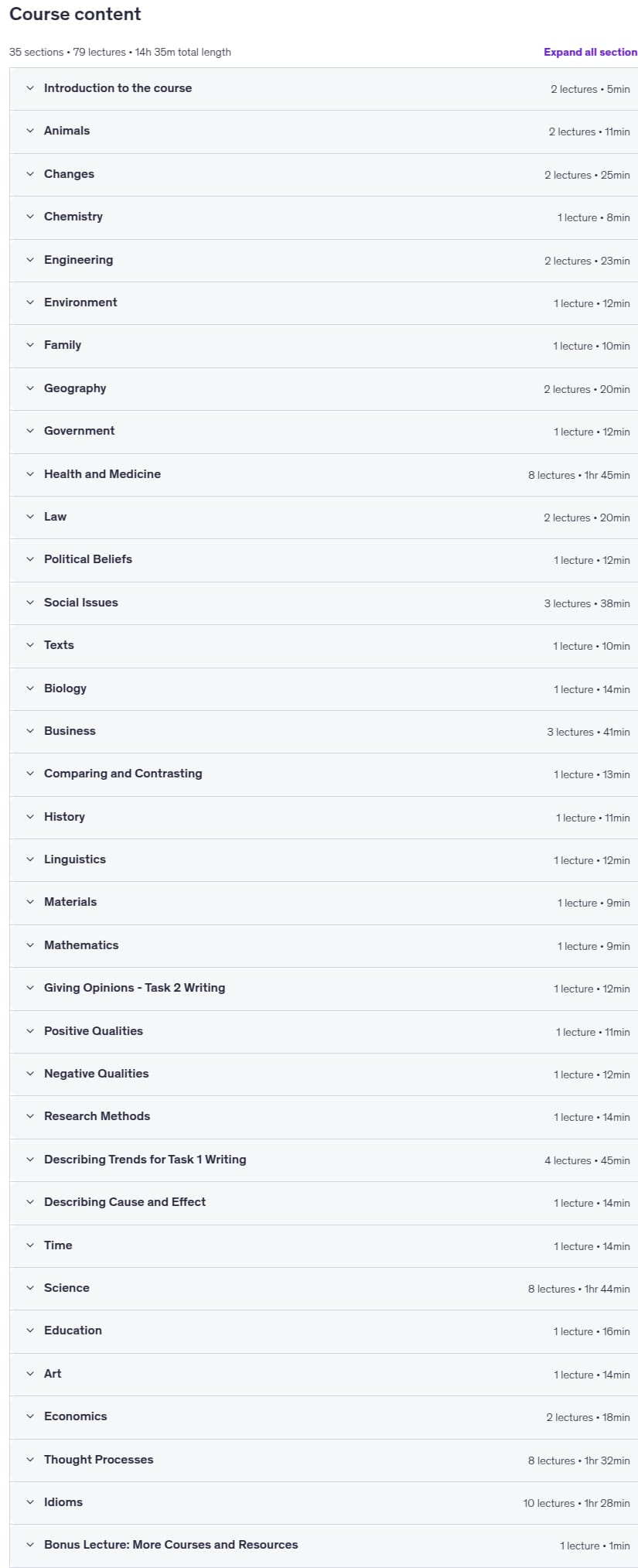Open Bonus Lecture: More Courses and Resources

[x=323, y=1545]
